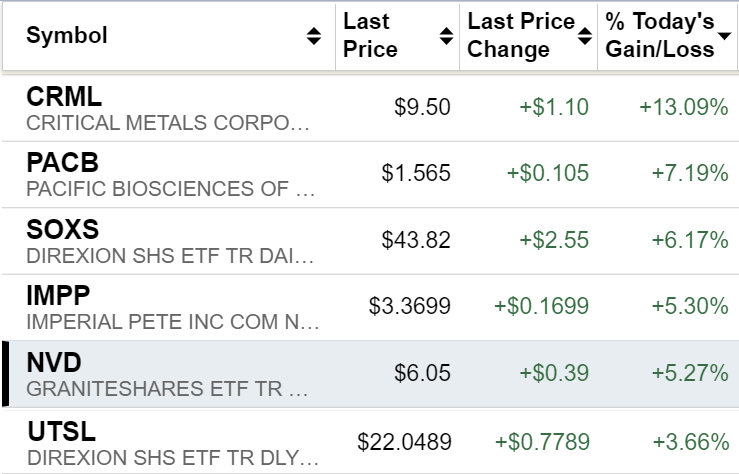Open the IMPP ticker symbol link

point(58,295)
